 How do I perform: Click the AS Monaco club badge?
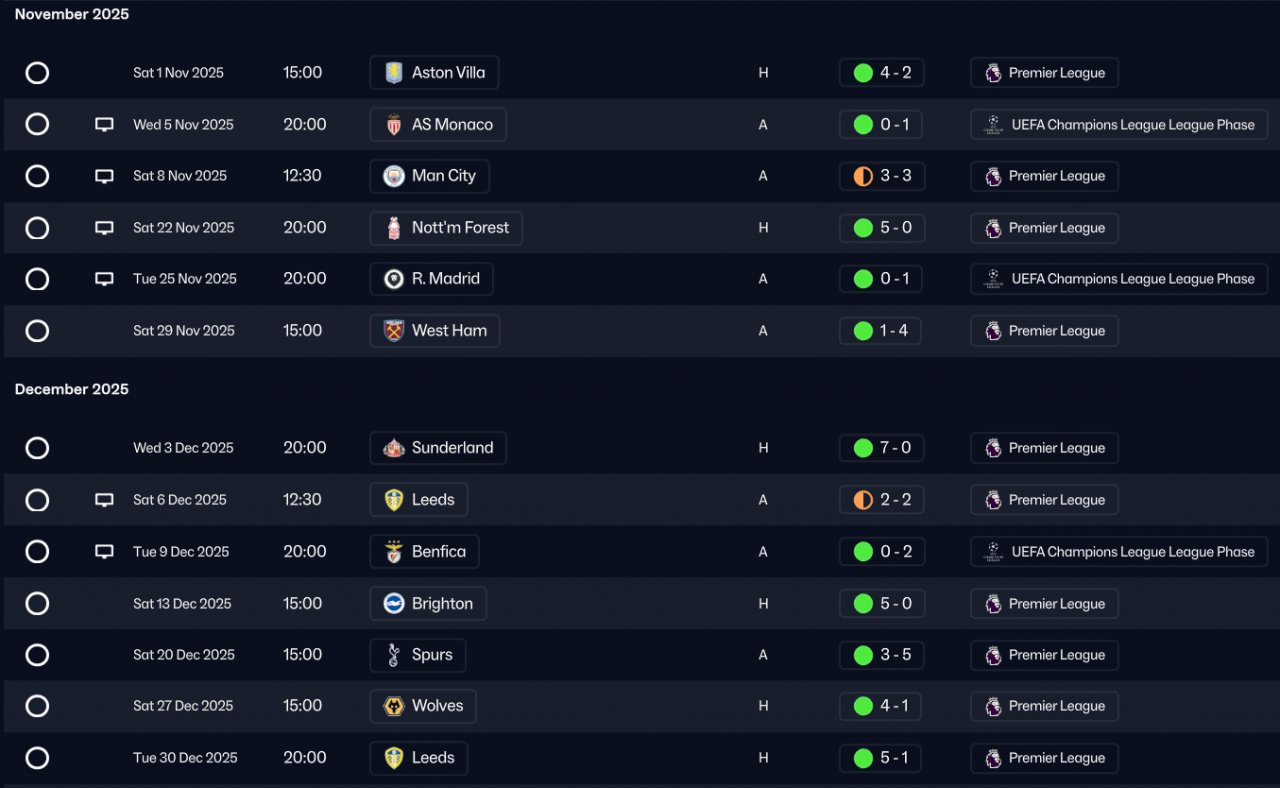pos(394,125)
